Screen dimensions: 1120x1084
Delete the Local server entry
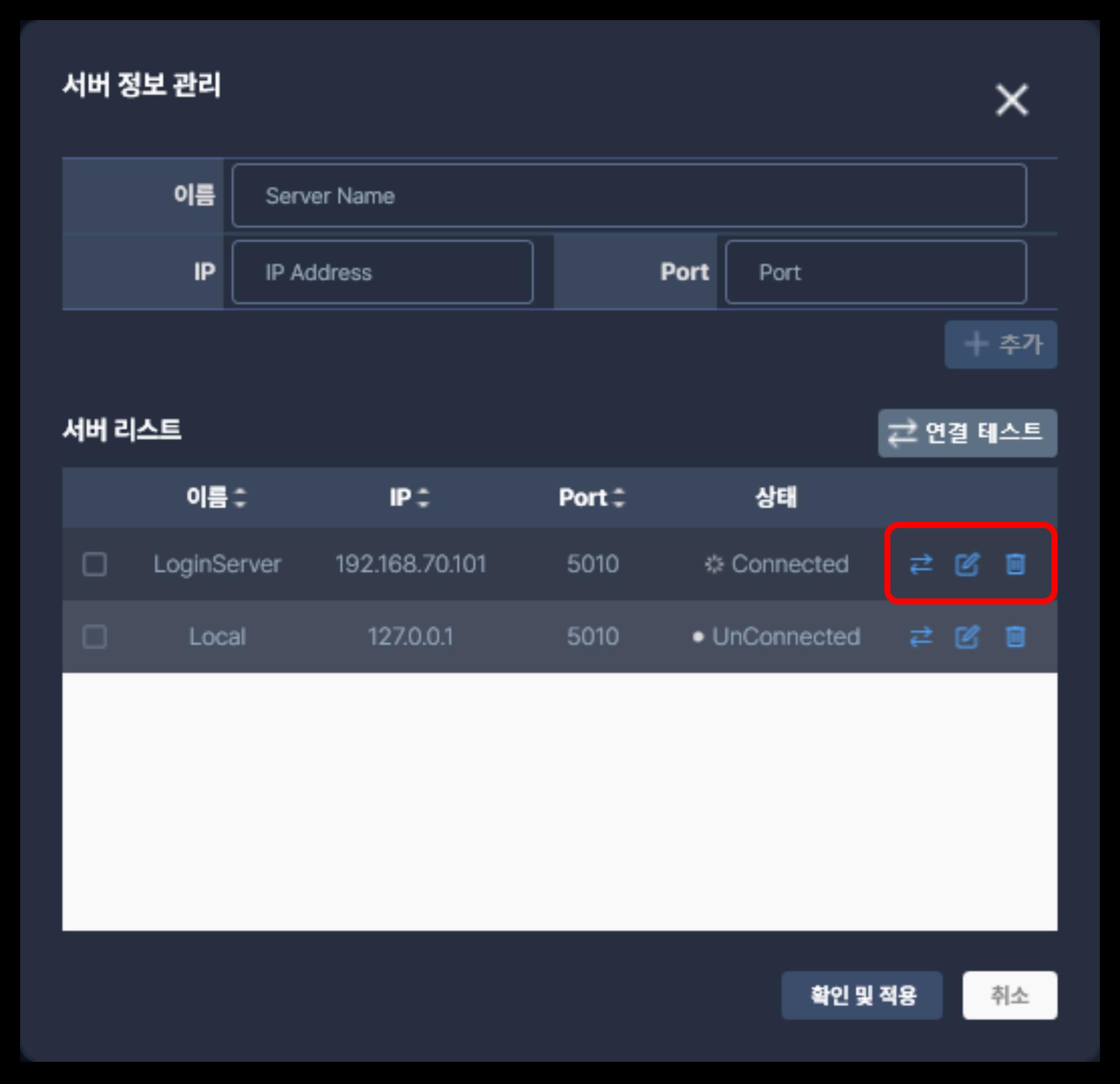(1015, 637)
